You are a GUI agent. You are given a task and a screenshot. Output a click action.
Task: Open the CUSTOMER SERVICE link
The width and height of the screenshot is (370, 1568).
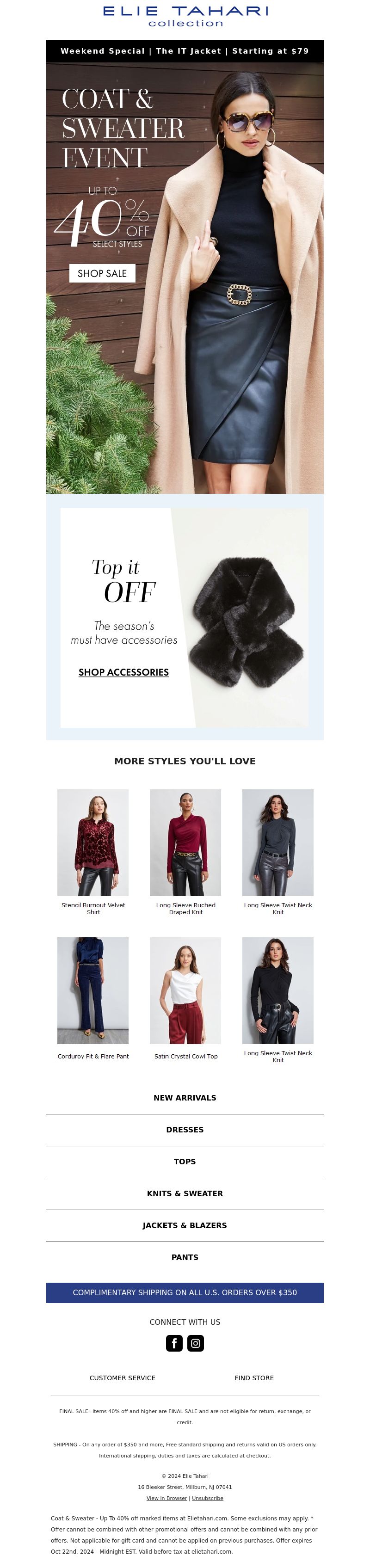point(122,1377)
